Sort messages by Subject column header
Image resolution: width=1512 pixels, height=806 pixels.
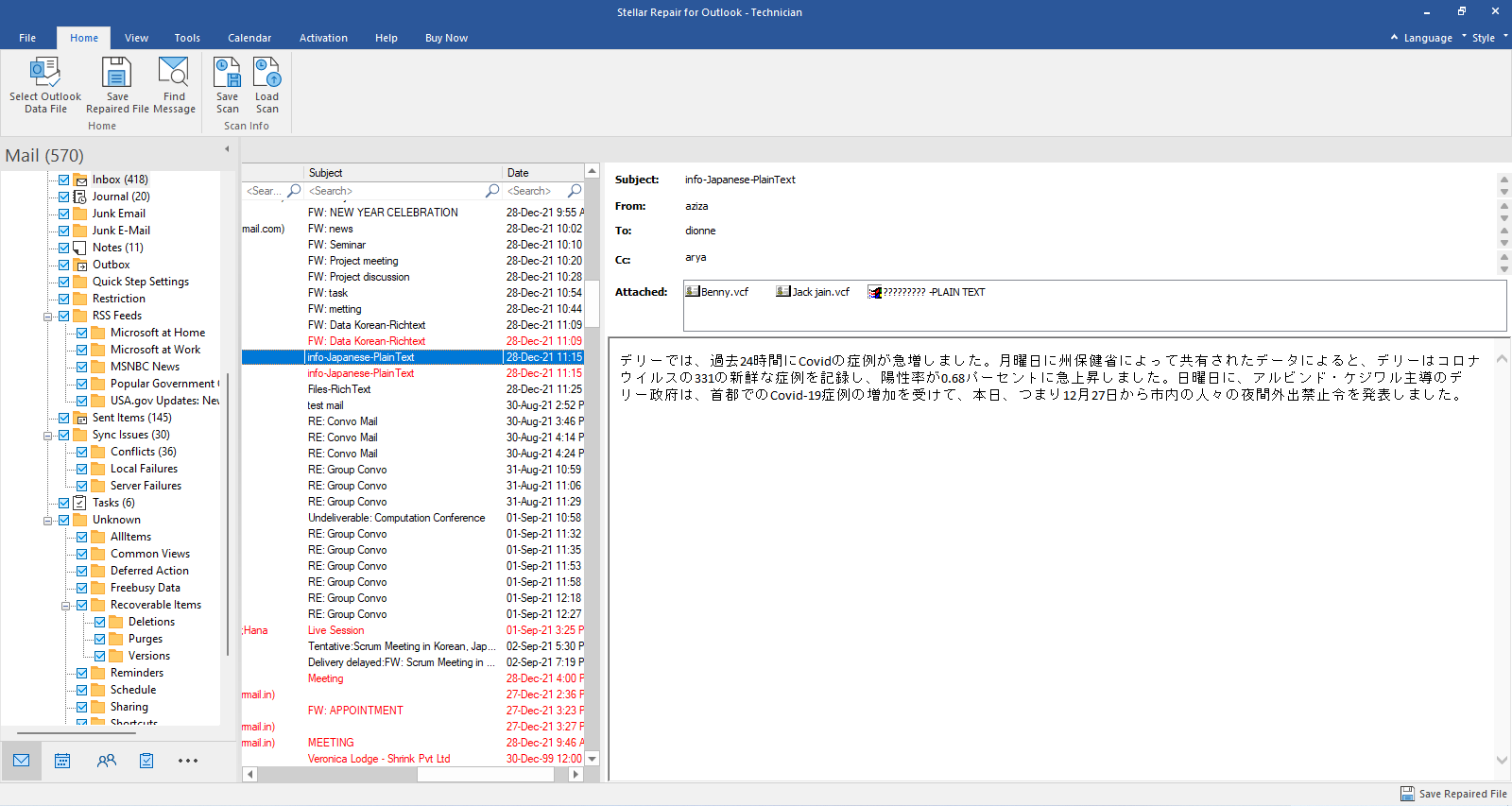tap(404, 173)
